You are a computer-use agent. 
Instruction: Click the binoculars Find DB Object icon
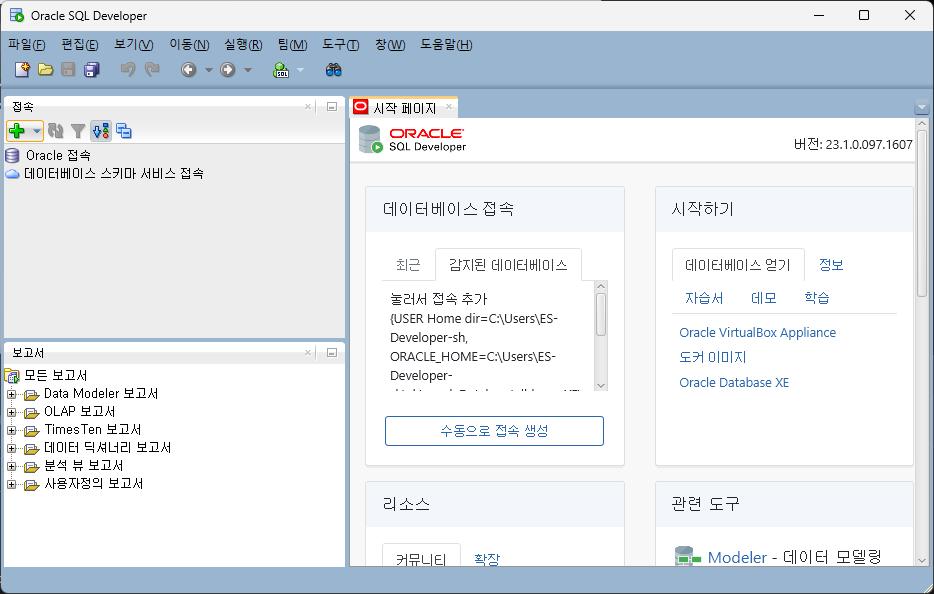334,70
